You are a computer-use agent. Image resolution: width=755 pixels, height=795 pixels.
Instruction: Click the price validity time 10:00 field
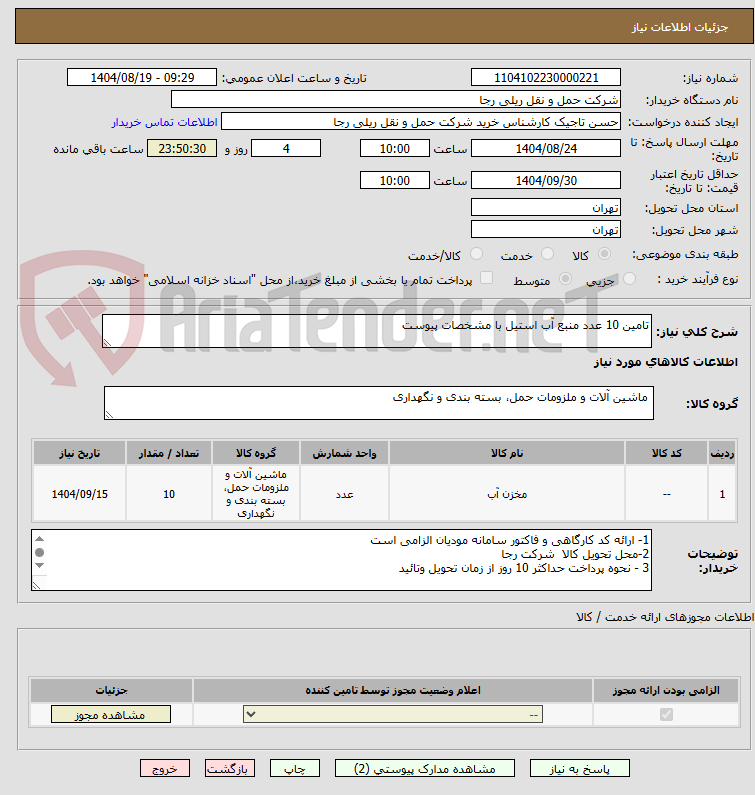[x=394, y=180]
